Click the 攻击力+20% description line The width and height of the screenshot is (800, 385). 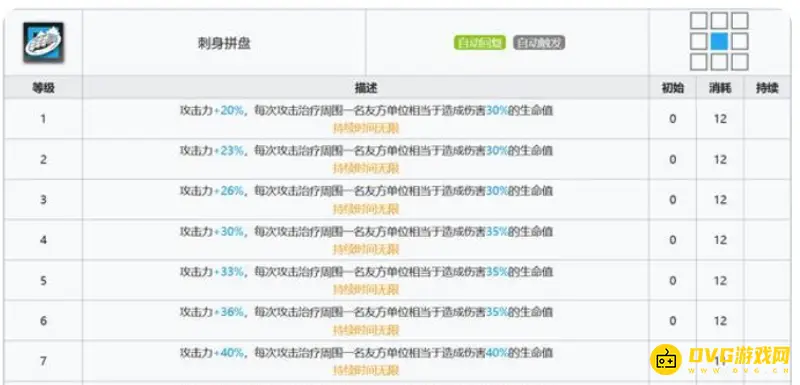[366, 110]
